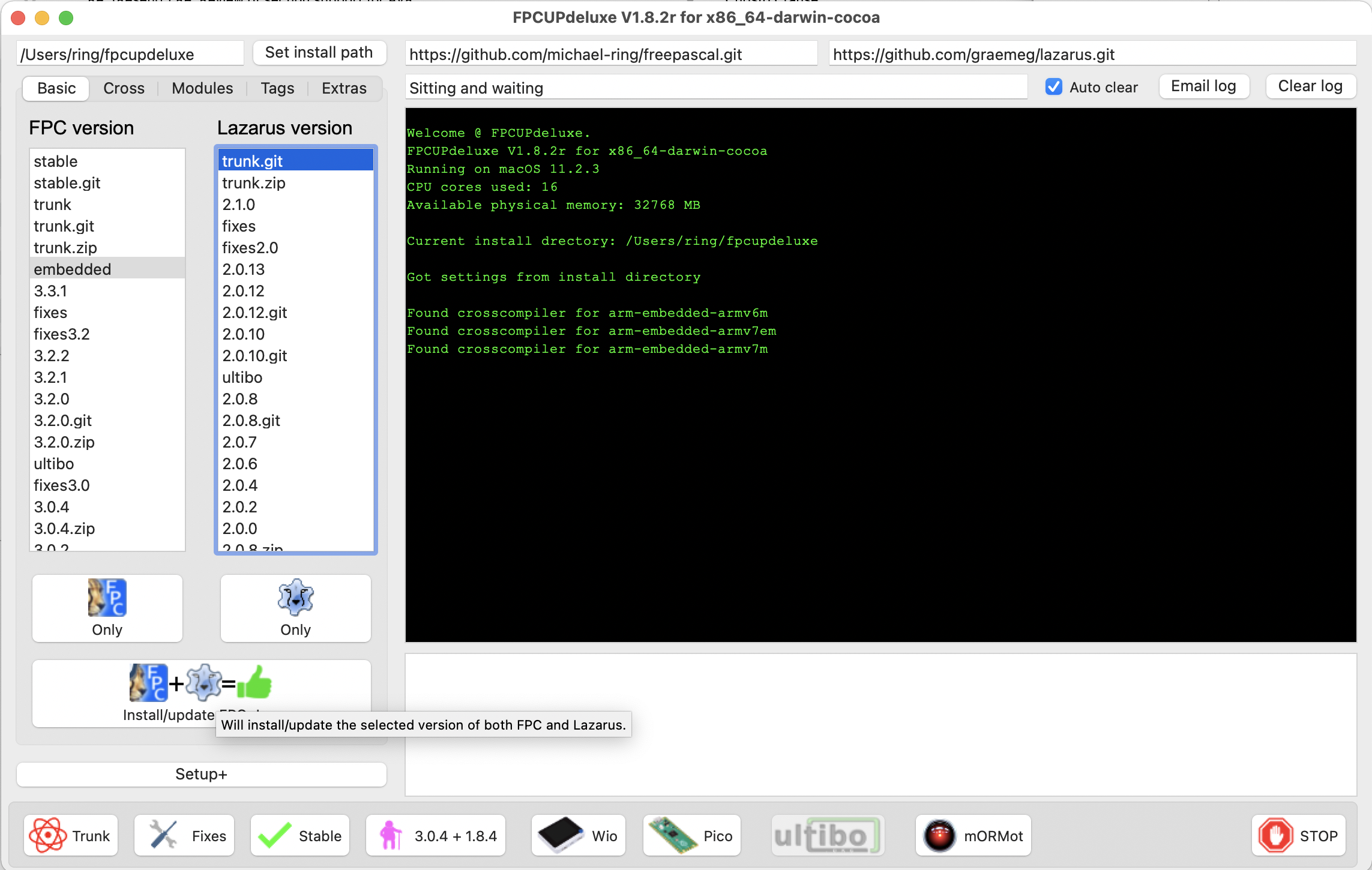Select '2.0.7' in Lazarus version list
This screenshot has width=1372, height=870.
coord(296,442)
